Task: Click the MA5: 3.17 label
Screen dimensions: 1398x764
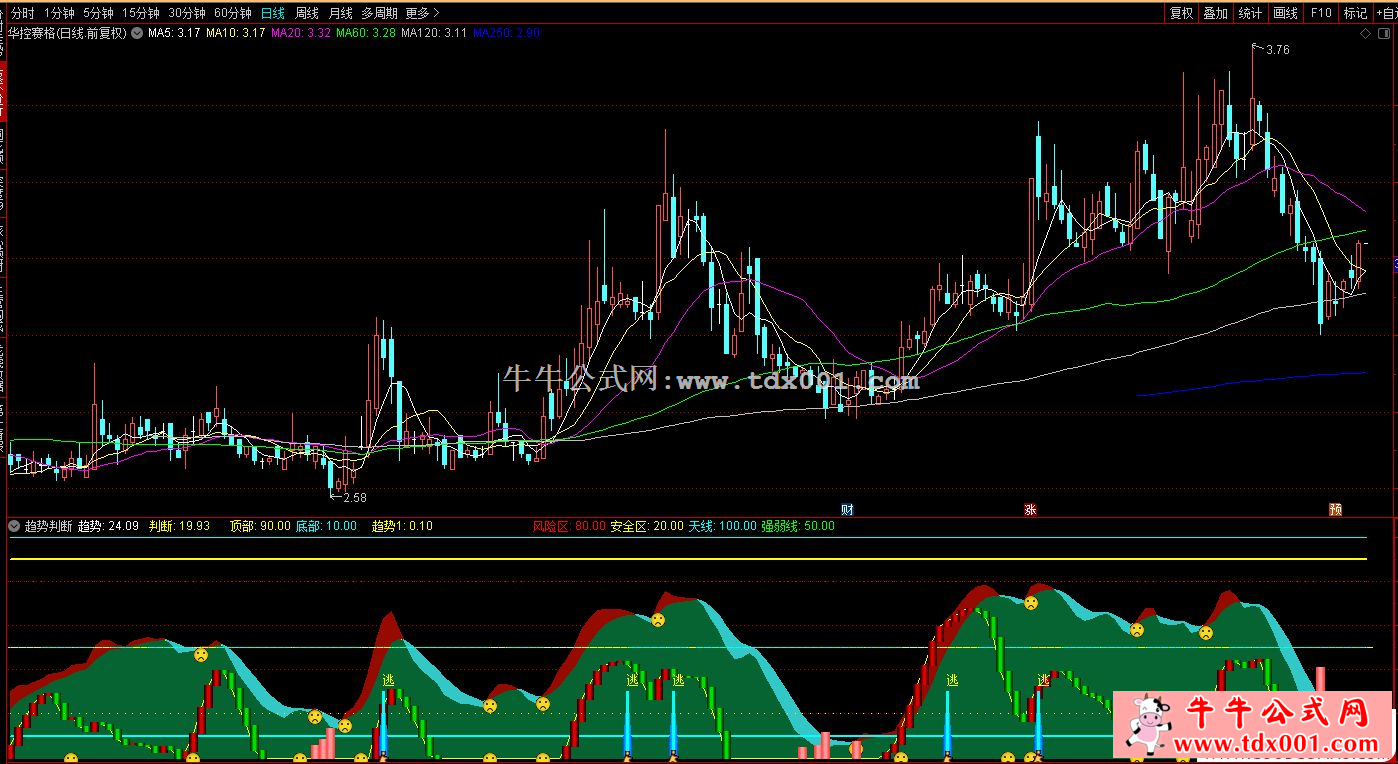Action: 174,33
